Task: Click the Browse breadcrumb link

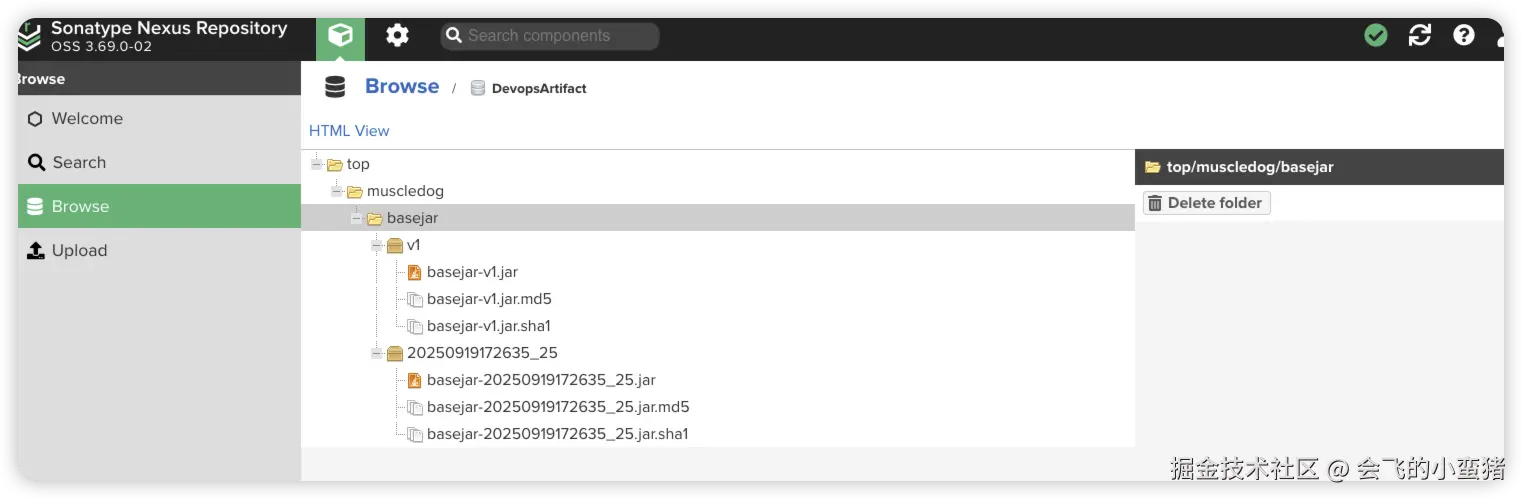Action: pyautogui.click(x=402, y=87)
